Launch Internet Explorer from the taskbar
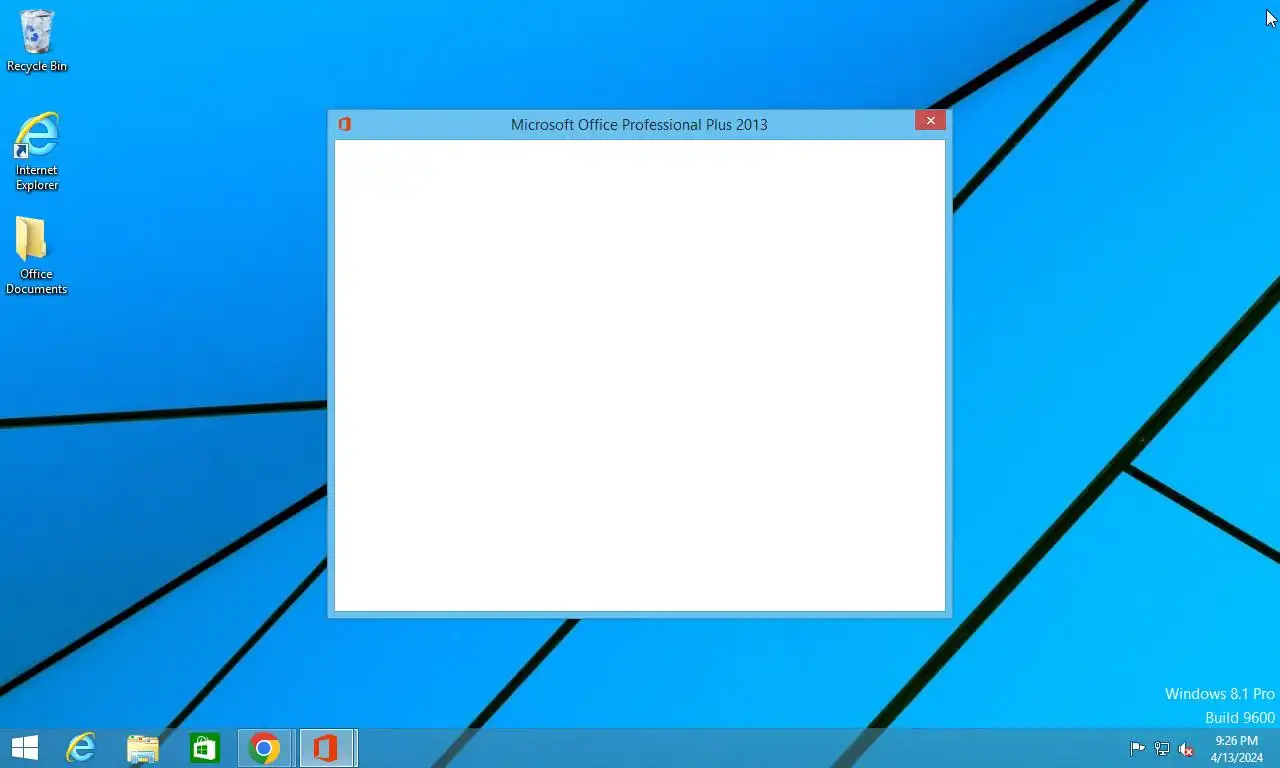 click(x=81, y=748)
